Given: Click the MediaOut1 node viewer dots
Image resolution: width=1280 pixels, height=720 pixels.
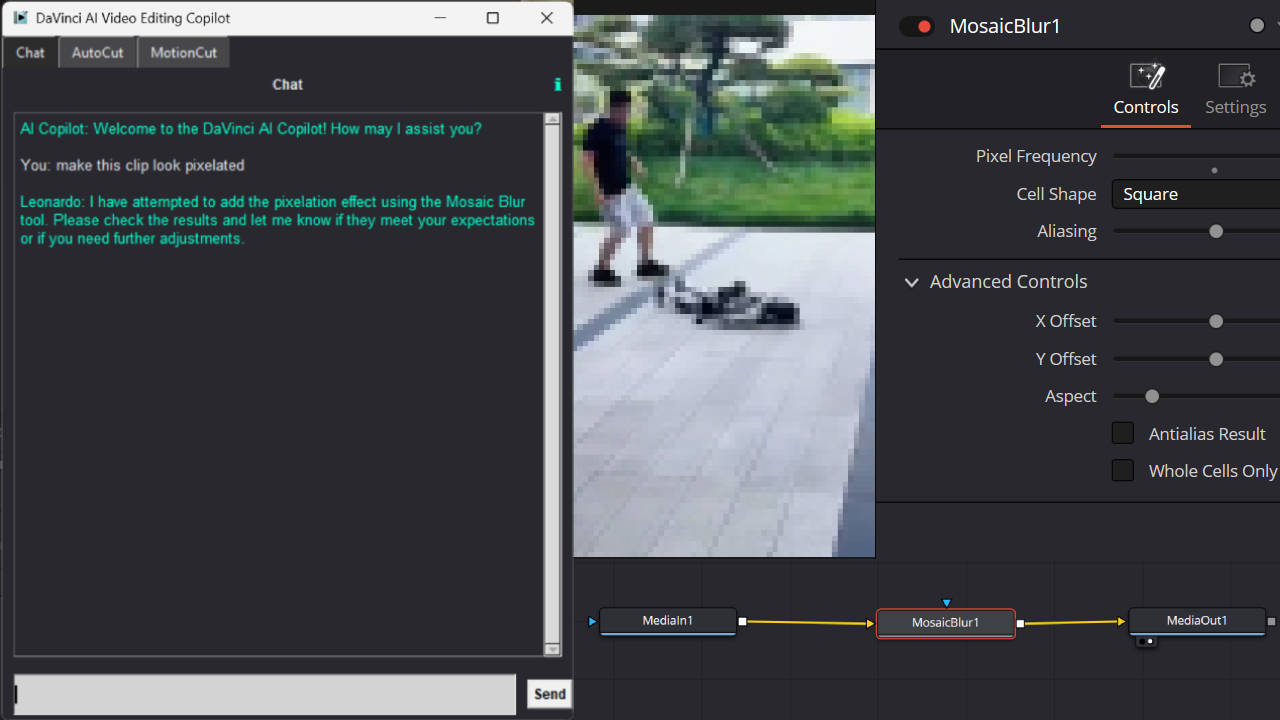Looking at the screenshot, I should [x=1146, y=641].
